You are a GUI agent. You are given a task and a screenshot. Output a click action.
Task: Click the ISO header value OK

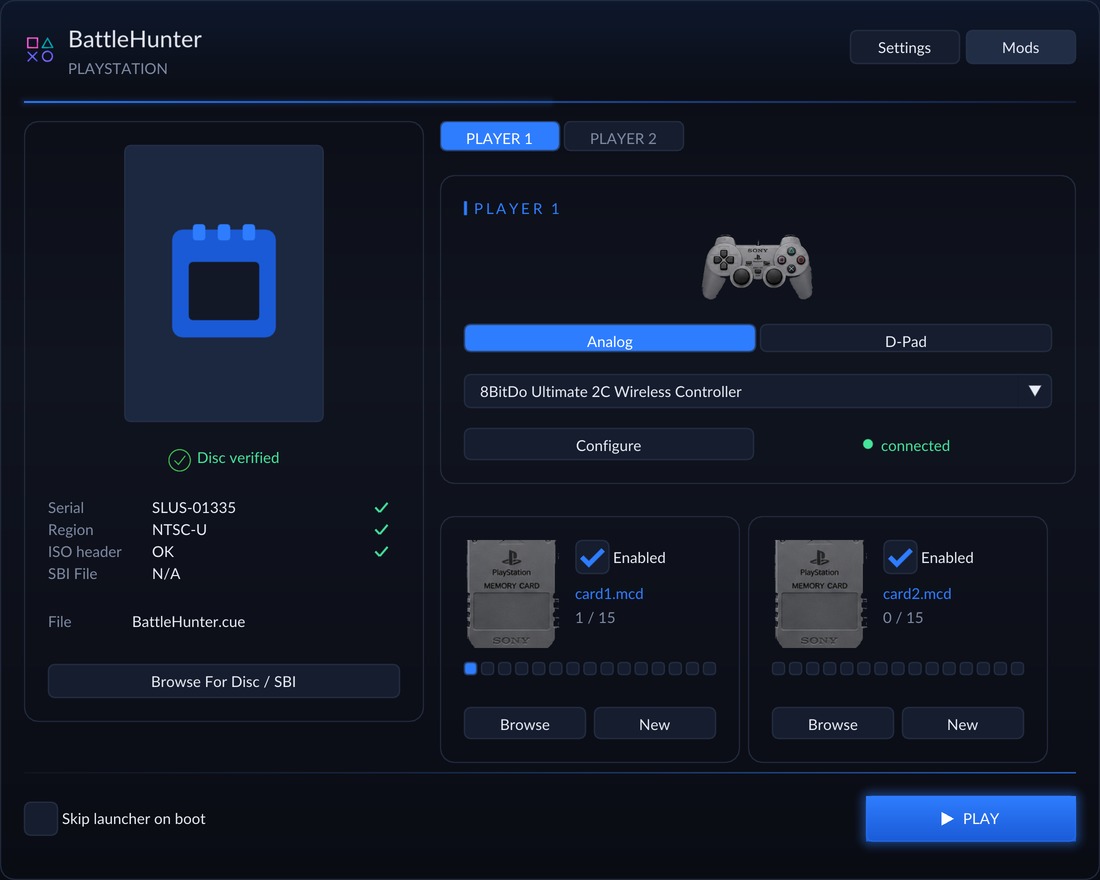coord(163,552)
